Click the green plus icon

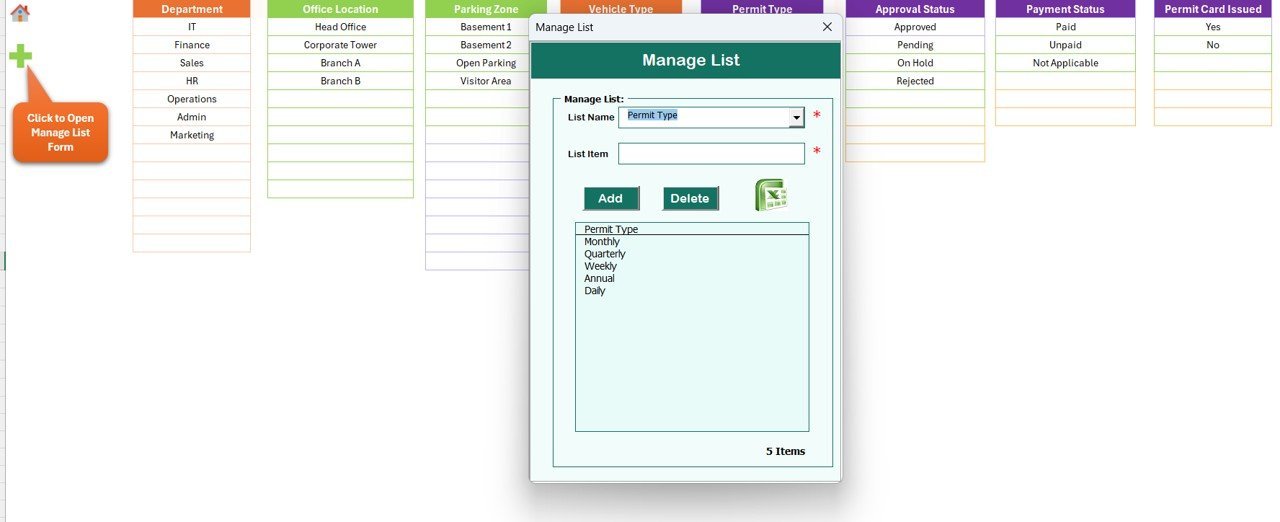[x=20, y=56]
